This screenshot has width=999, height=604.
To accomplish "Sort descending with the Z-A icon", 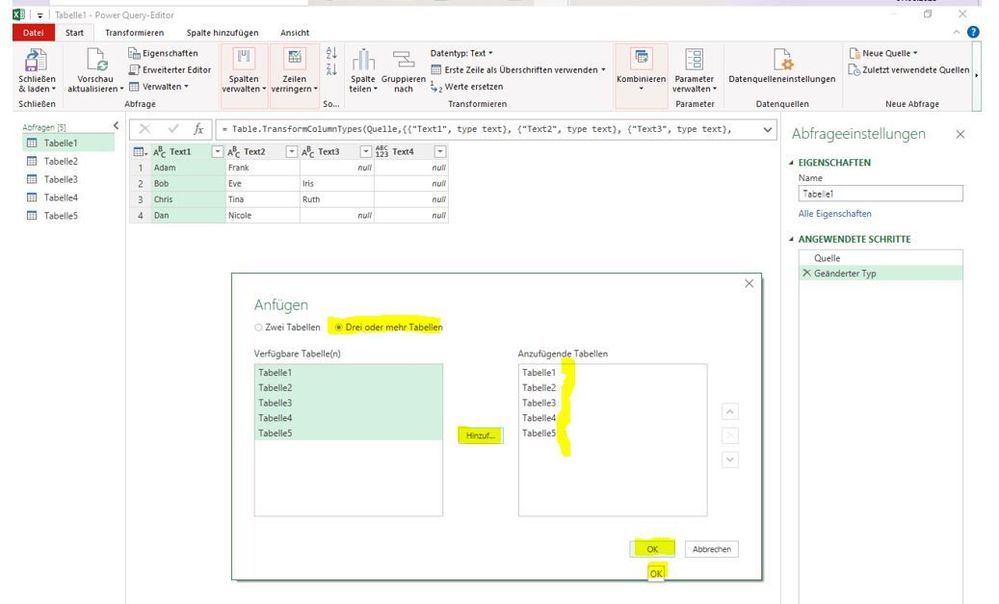I will tap(331, 69).
